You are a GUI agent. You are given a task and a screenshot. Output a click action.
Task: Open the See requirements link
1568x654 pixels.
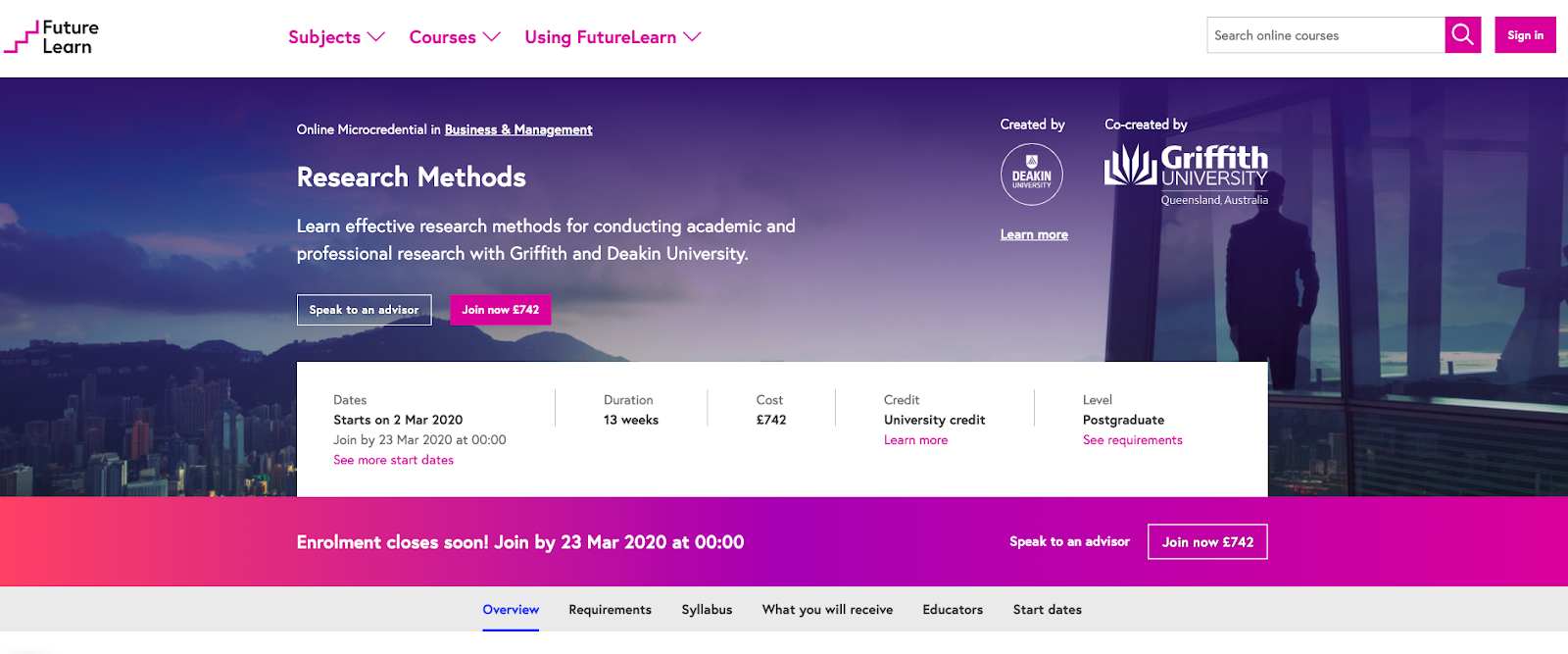click(x=1132, y=440)
